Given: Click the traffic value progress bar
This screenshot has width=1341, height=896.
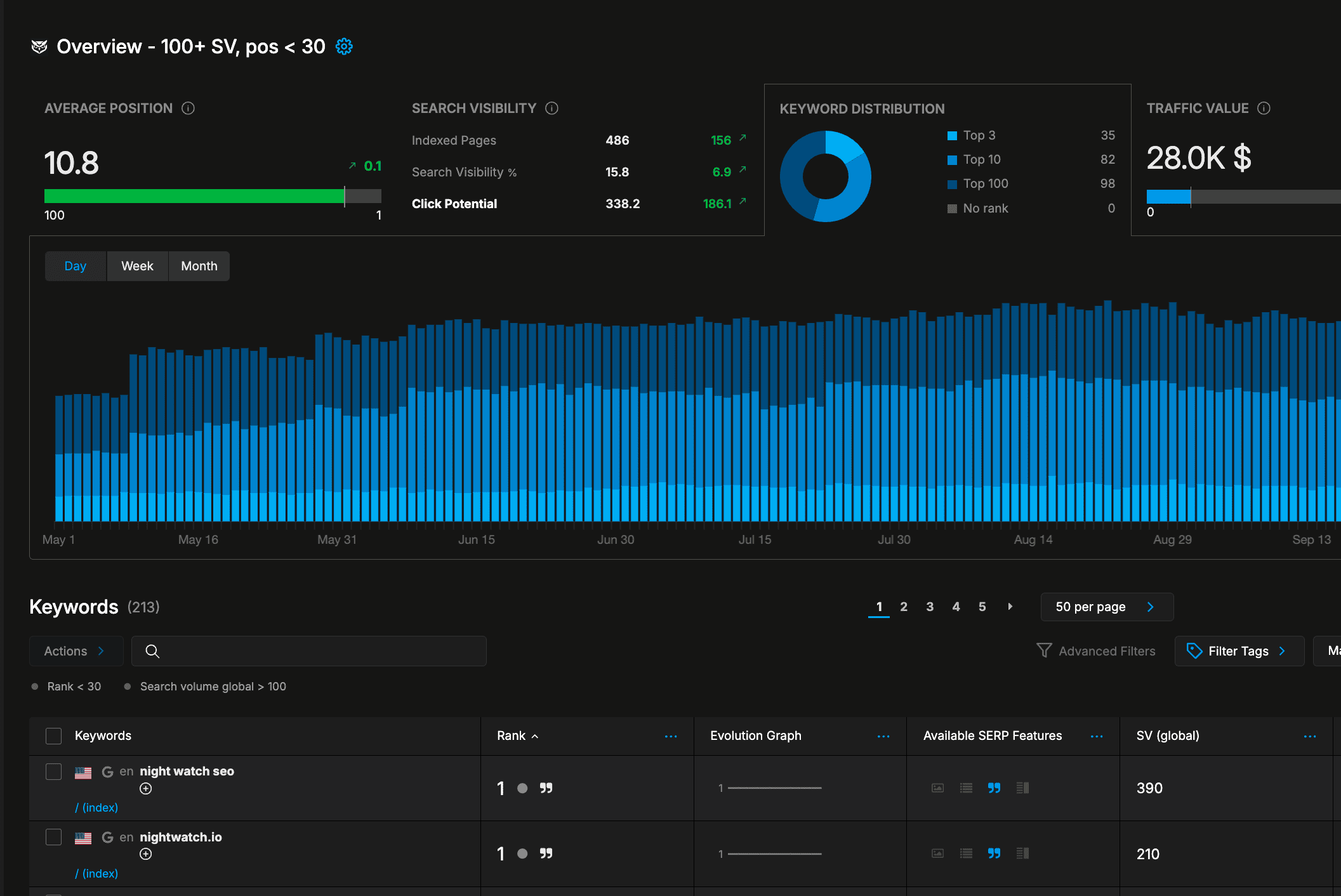Looking at the screenshot, I should (1243, 196).
